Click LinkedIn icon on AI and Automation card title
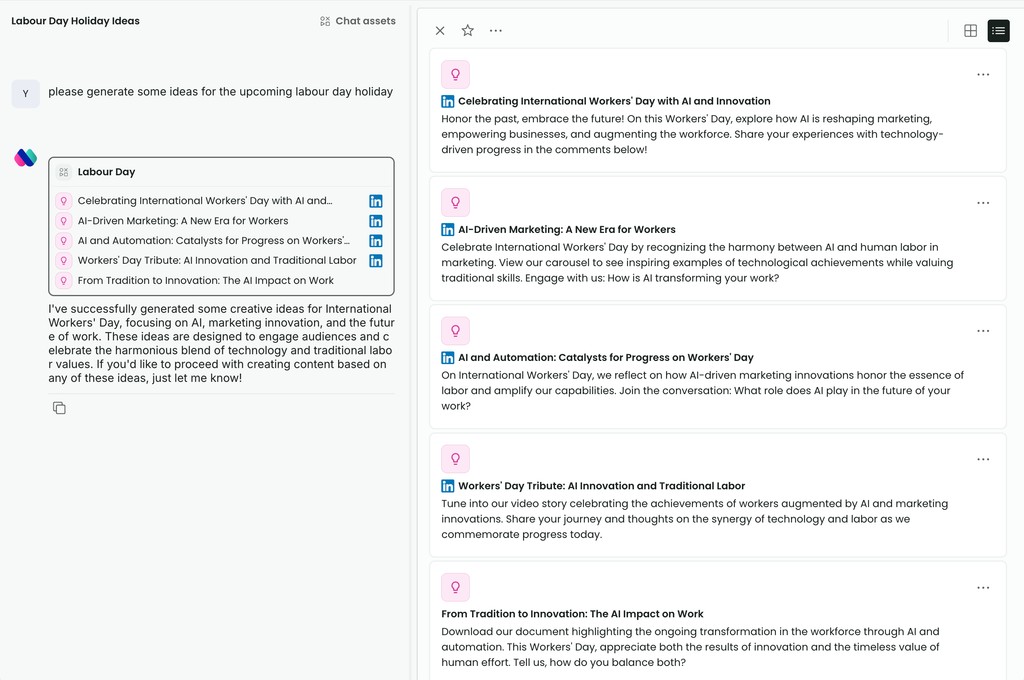 448,358
